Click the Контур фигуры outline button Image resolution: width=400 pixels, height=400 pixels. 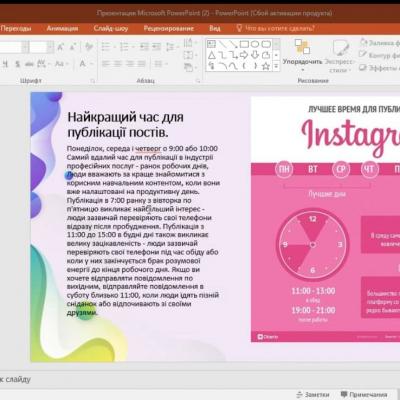[x=379, y=55]
